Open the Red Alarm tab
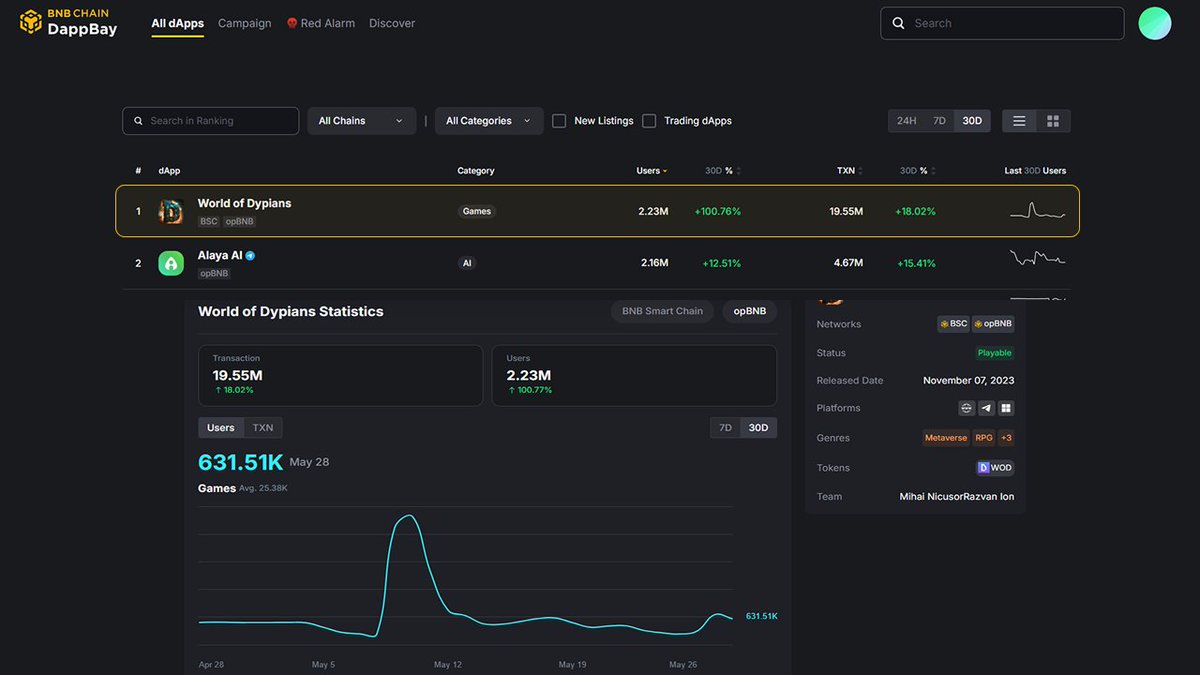 tap(320, 23)
